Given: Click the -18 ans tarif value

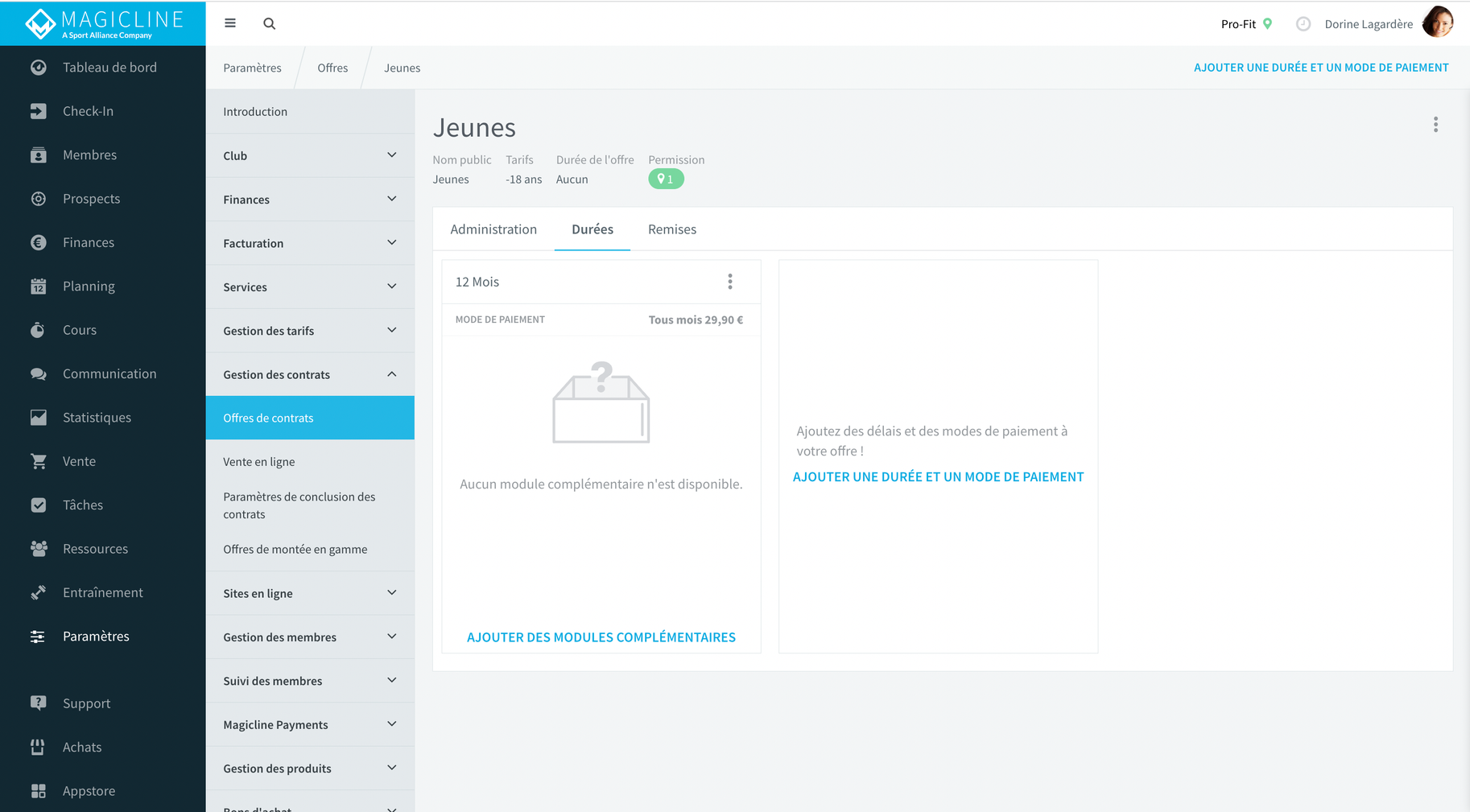Looking at the screenshot, I should pyautogui.click(x=523, y=179).
